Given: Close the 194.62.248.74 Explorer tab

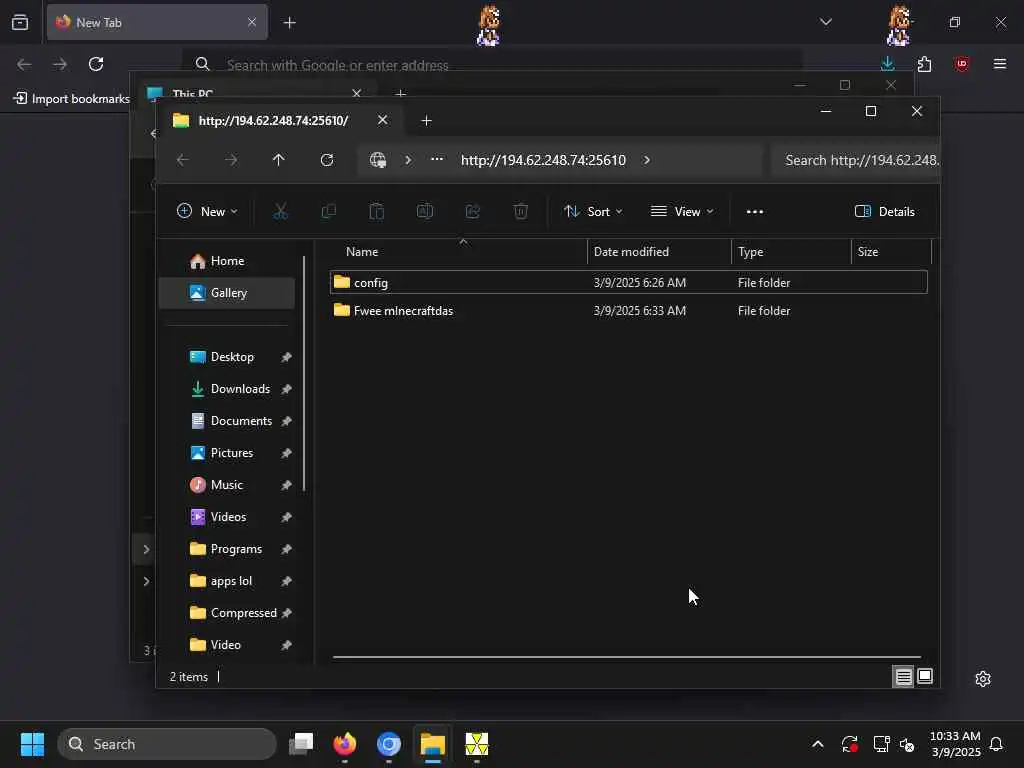Looking at the screenshot, I should (x=383, y=120).
